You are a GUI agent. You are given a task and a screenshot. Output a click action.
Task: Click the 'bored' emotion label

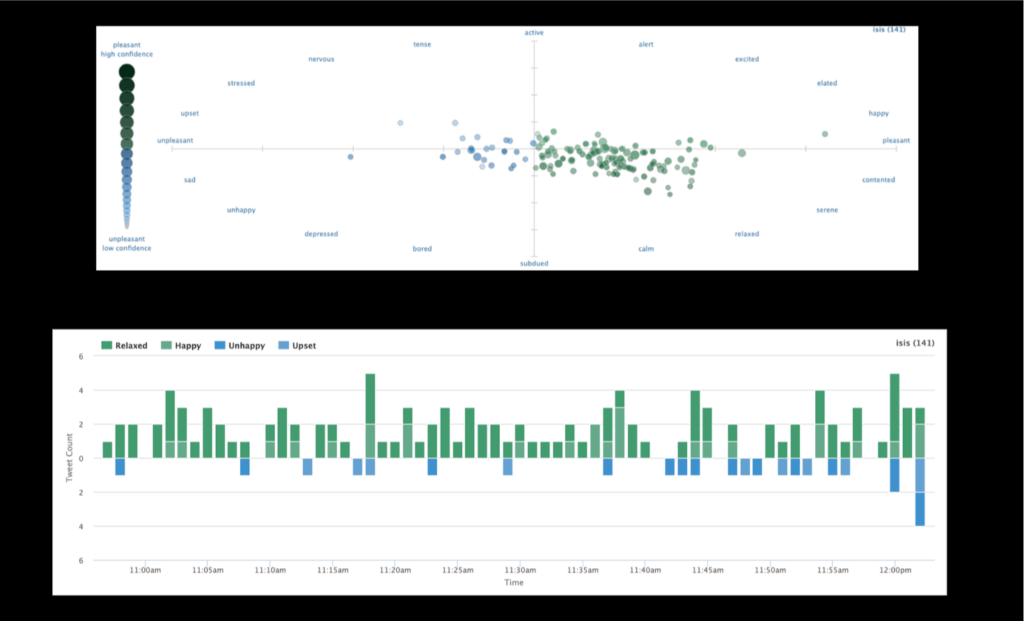tap(422, 249)
